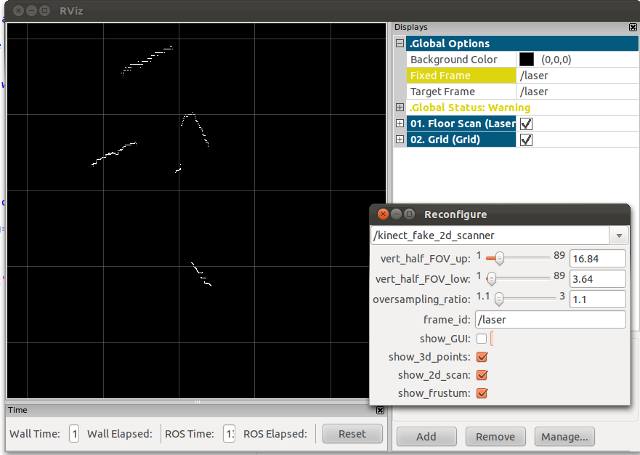The width and height of the screenshot is (640, 455).
Task: Uncheck the show_frustum option
Action: (x=482, y=393)
